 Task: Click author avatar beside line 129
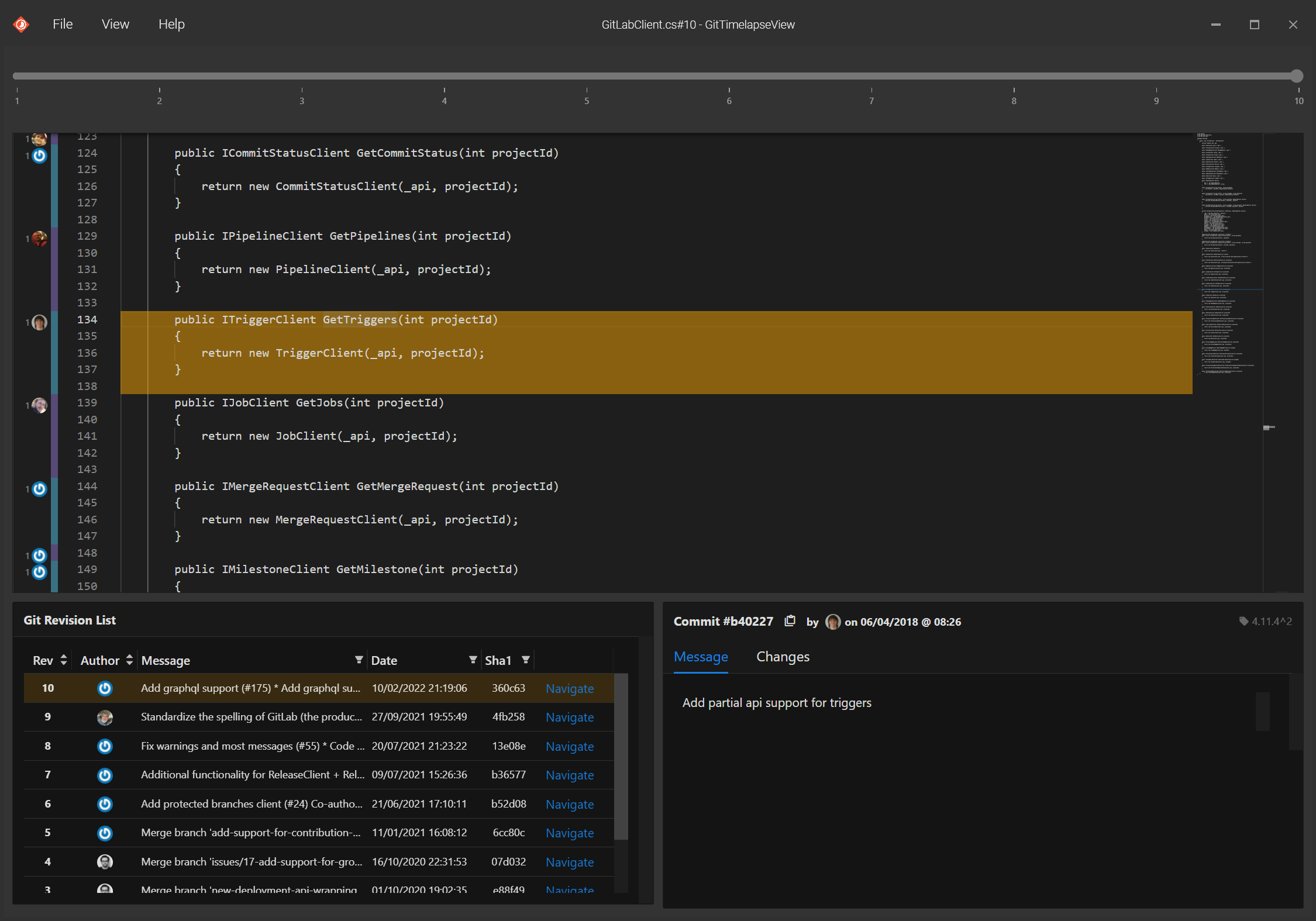pos(39,239)
